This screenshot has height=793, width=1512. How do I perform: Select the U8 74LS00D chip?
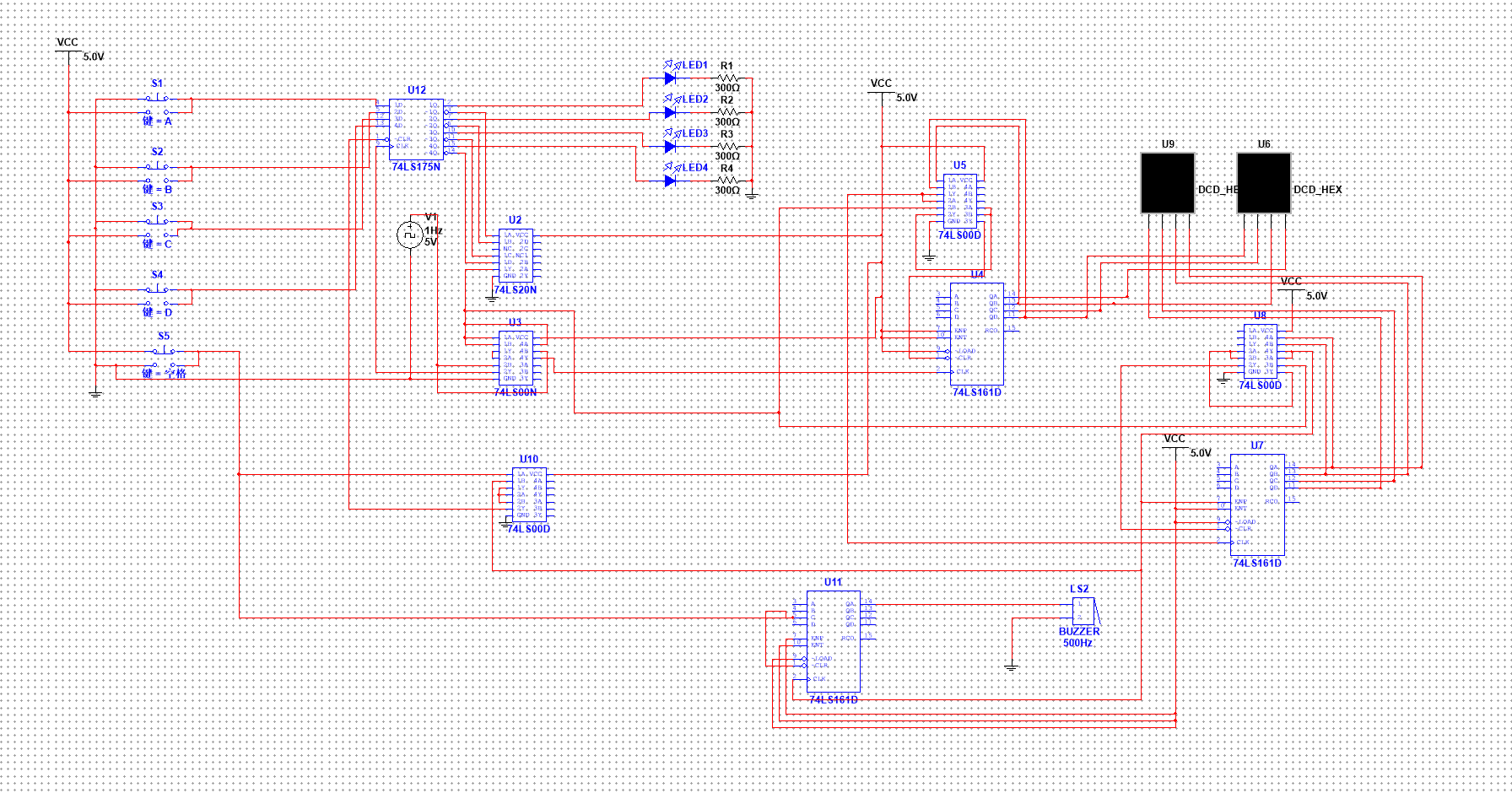point(1260,350)
